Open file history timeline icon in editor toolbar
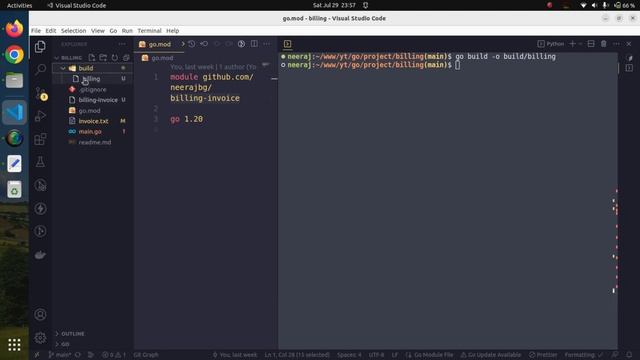Viewport: 640px width, 360px height. (191, 44)
